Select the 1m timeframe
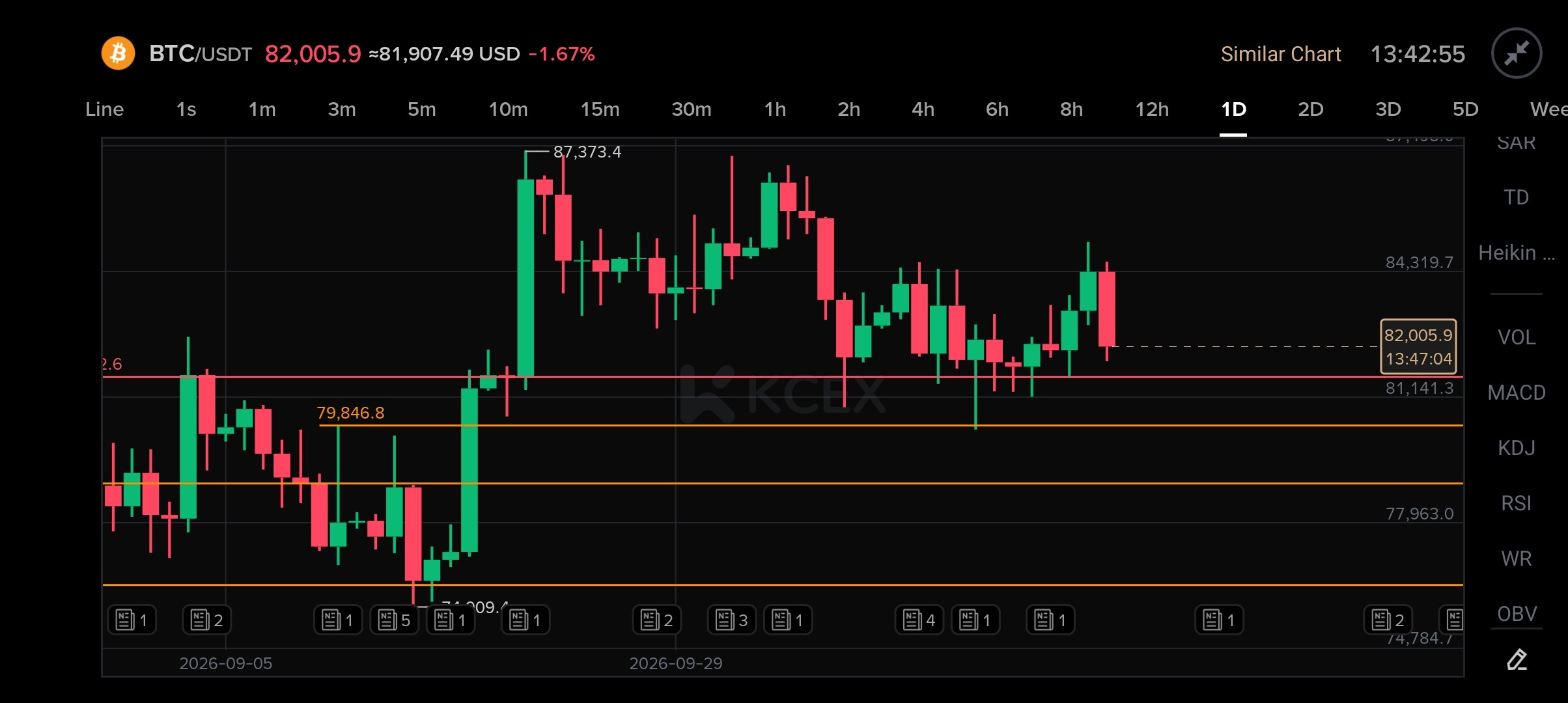The height and width of the screenshot is (703, 1568). (262, 109)
